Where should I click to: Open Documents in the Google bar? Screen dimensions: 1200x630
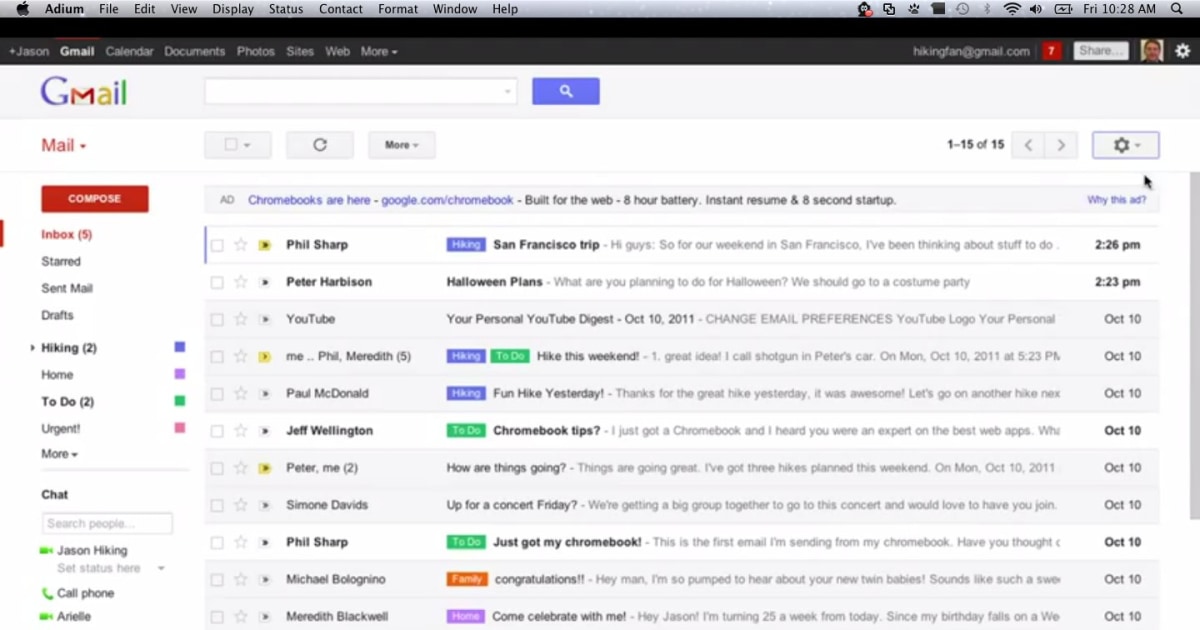point(195,51)
